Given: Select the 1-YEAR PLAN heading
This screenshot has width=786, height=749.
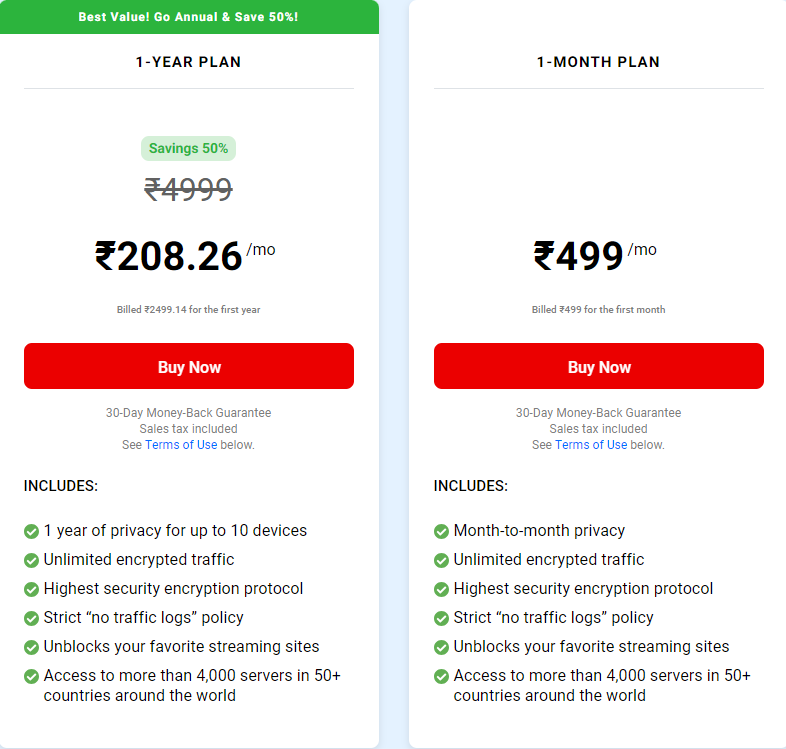Looking at the screenshot, I should click(189, 62).
